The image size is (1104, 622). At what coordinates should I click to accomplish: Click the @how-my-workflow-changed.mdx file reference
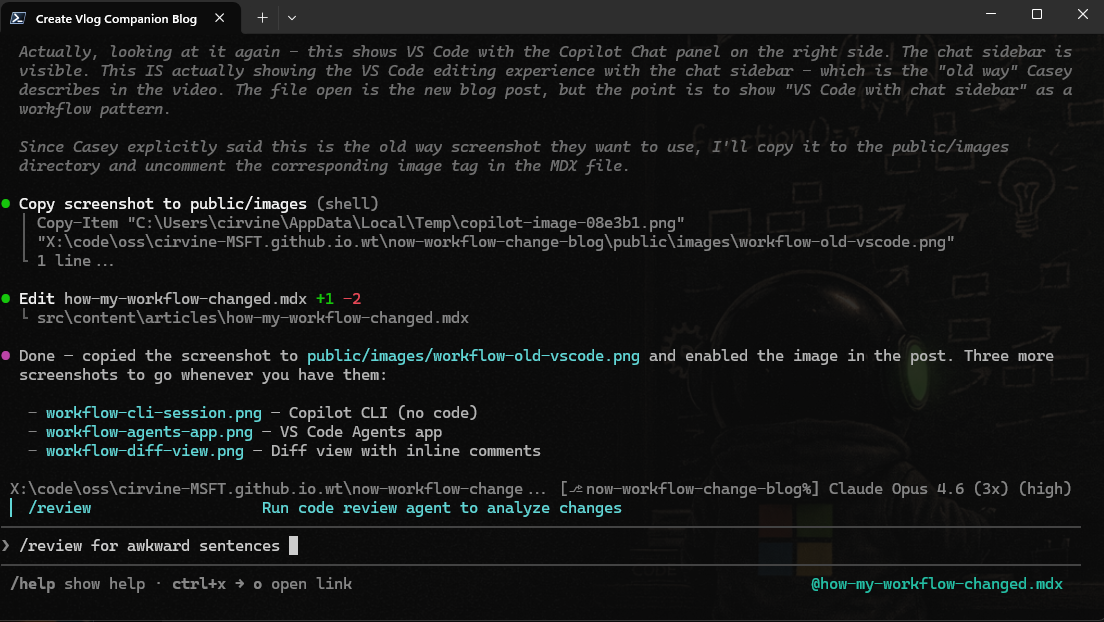pyautogui.click(x=936, y=584)
